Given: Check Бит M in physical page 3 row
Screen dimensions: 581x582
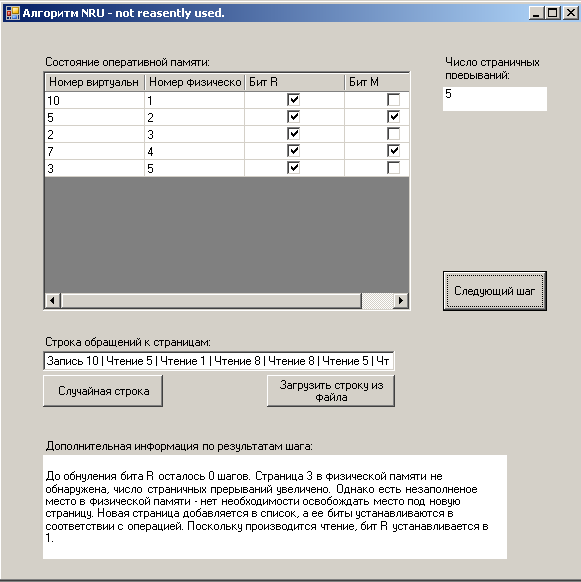Looking at the screenshot, I should [393, 134].
